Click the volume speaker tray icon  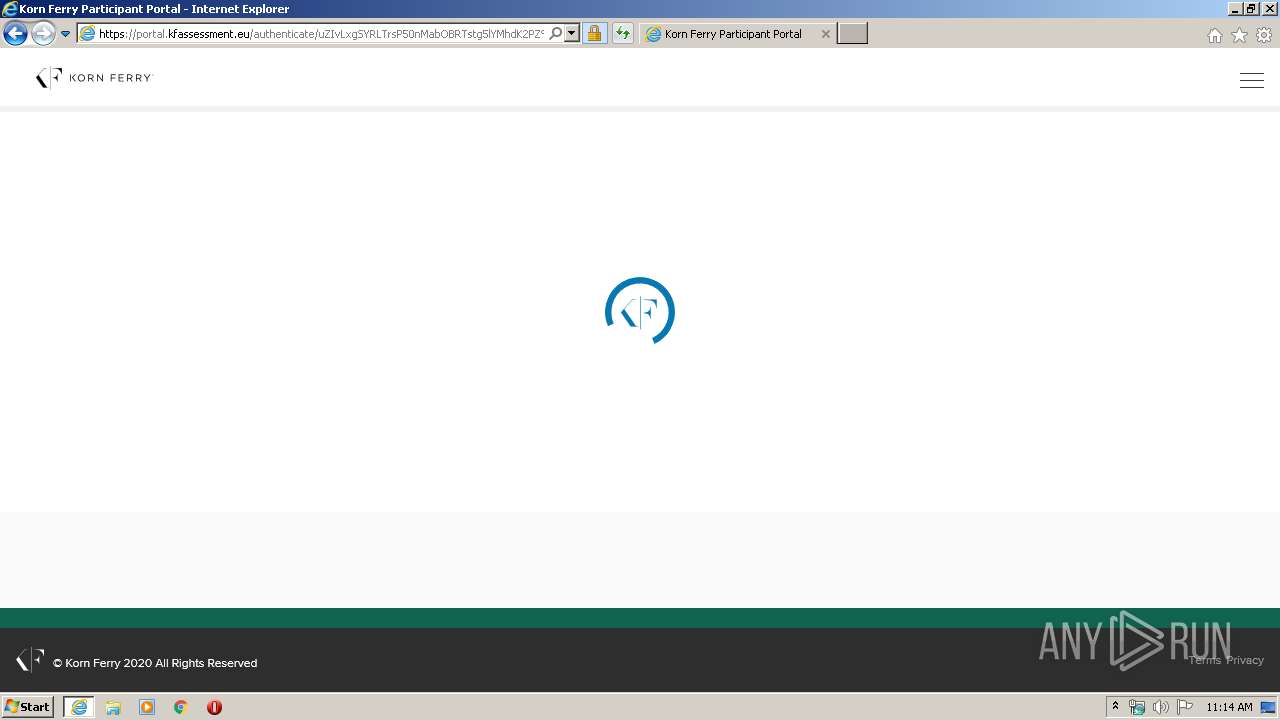pos(1160,707)
